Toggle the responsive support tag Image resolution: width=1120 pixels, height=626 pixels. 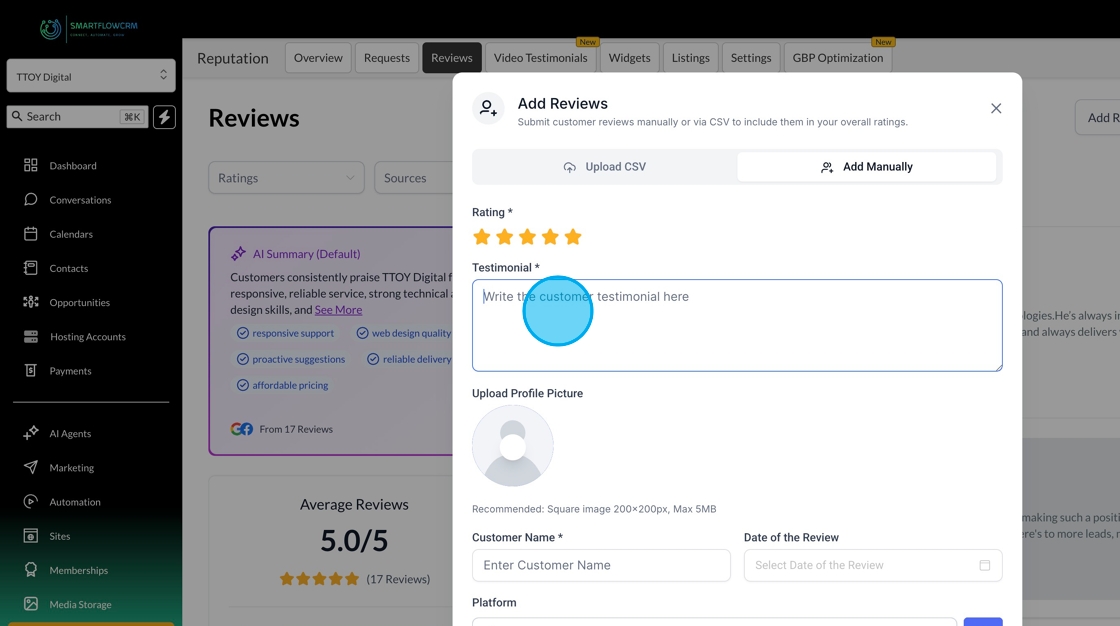coord(285,333)
